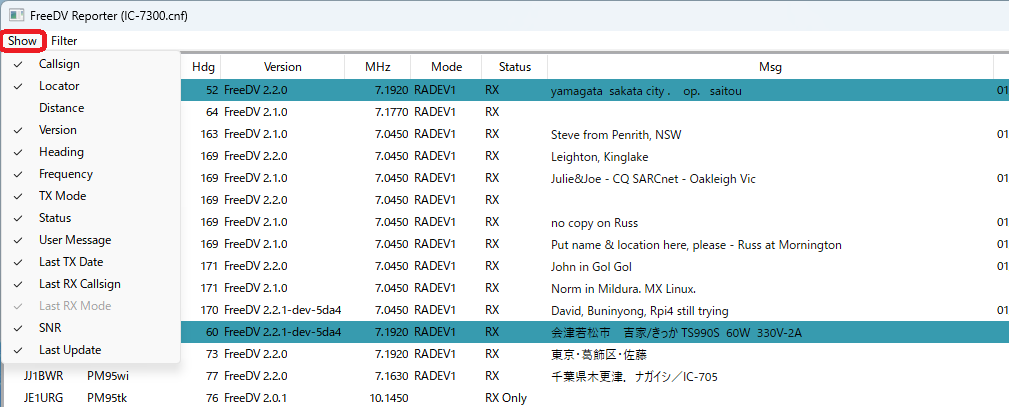This screenshot has height=407, width=1009.
Task: Select the Steve from Penrith, NSW message
Action: [616, 135]
